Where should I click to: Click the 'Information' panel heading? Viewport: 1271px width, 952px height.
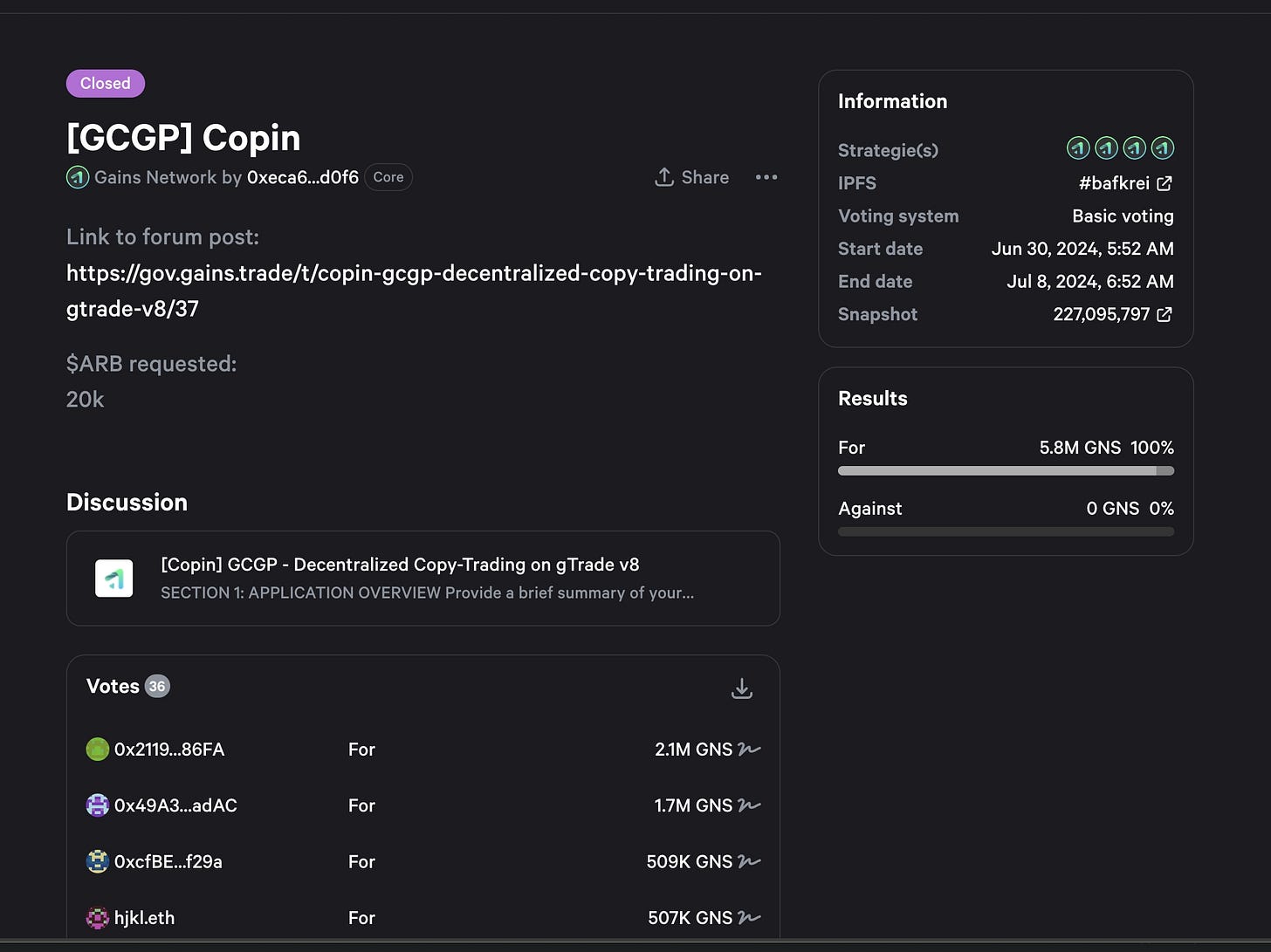click(892, 101)
